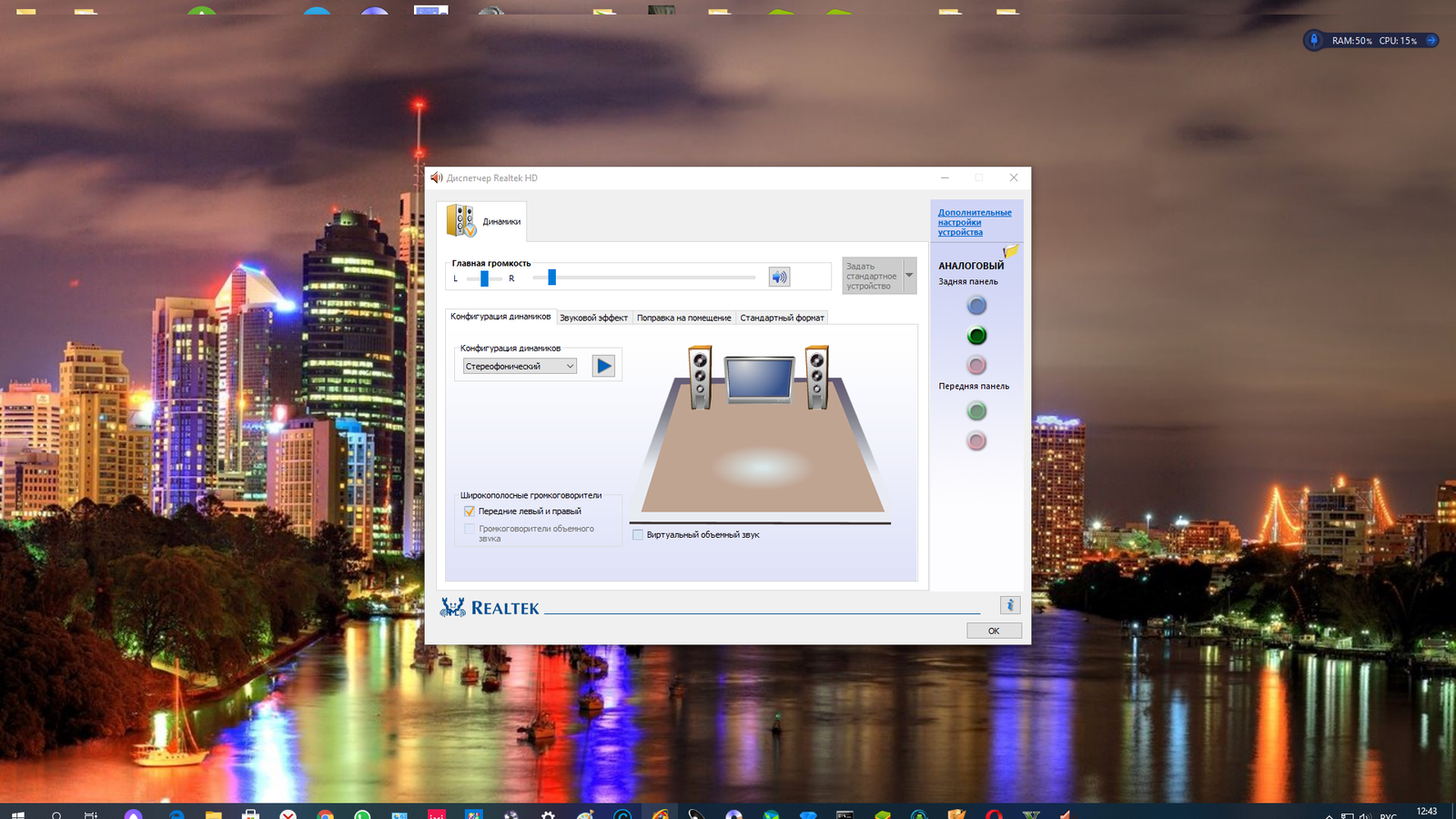This screenshot has width=1456, height=819.
Task: Open the yellow folder connector settings icon
Action: 1010,251
